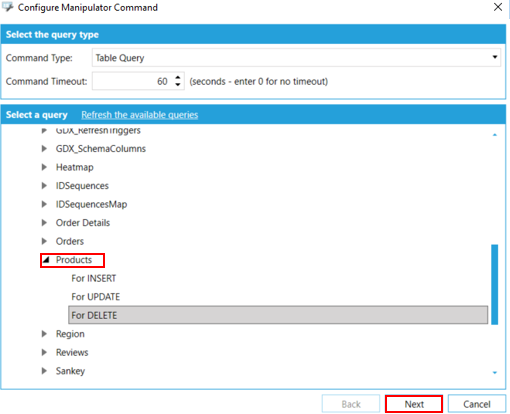510x414 pixels.
Task: Select the Sankey tree item
Action: 70,371
